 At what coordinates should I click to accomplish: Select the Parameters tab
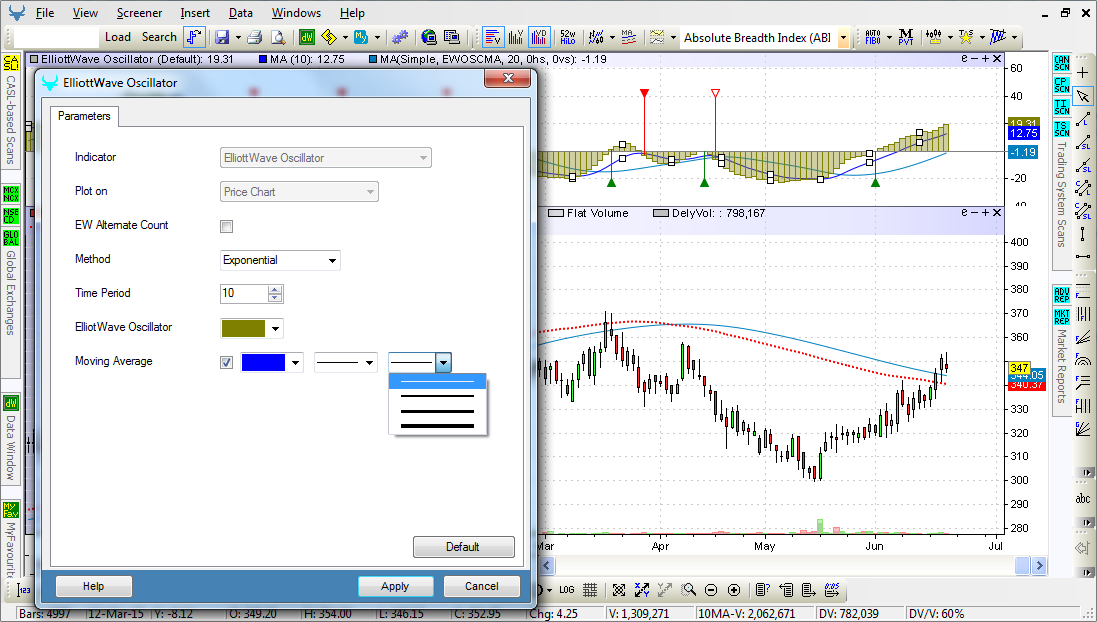(x=84, y=116)
